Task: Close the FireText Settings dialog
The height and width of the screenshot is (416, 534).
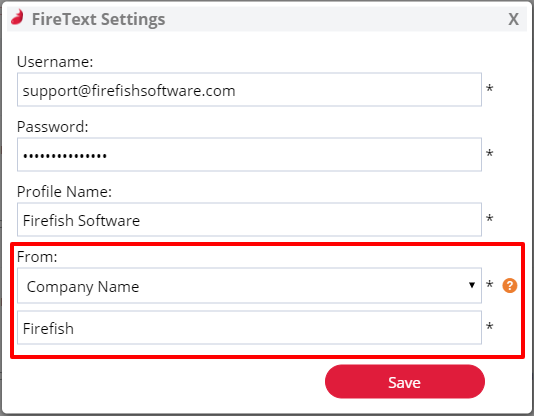Action: pyautogui.click(x=514, y=19)
